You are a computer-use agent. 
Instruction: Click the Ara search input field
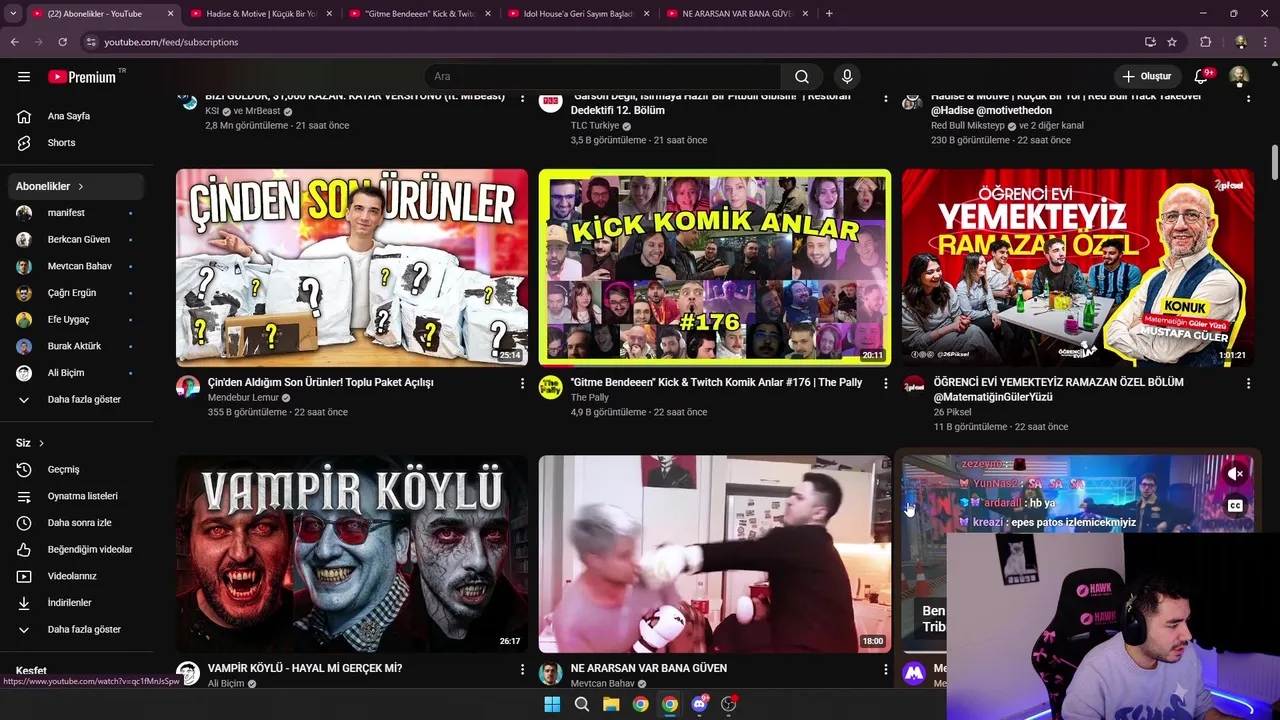click(x=603, y=76)
